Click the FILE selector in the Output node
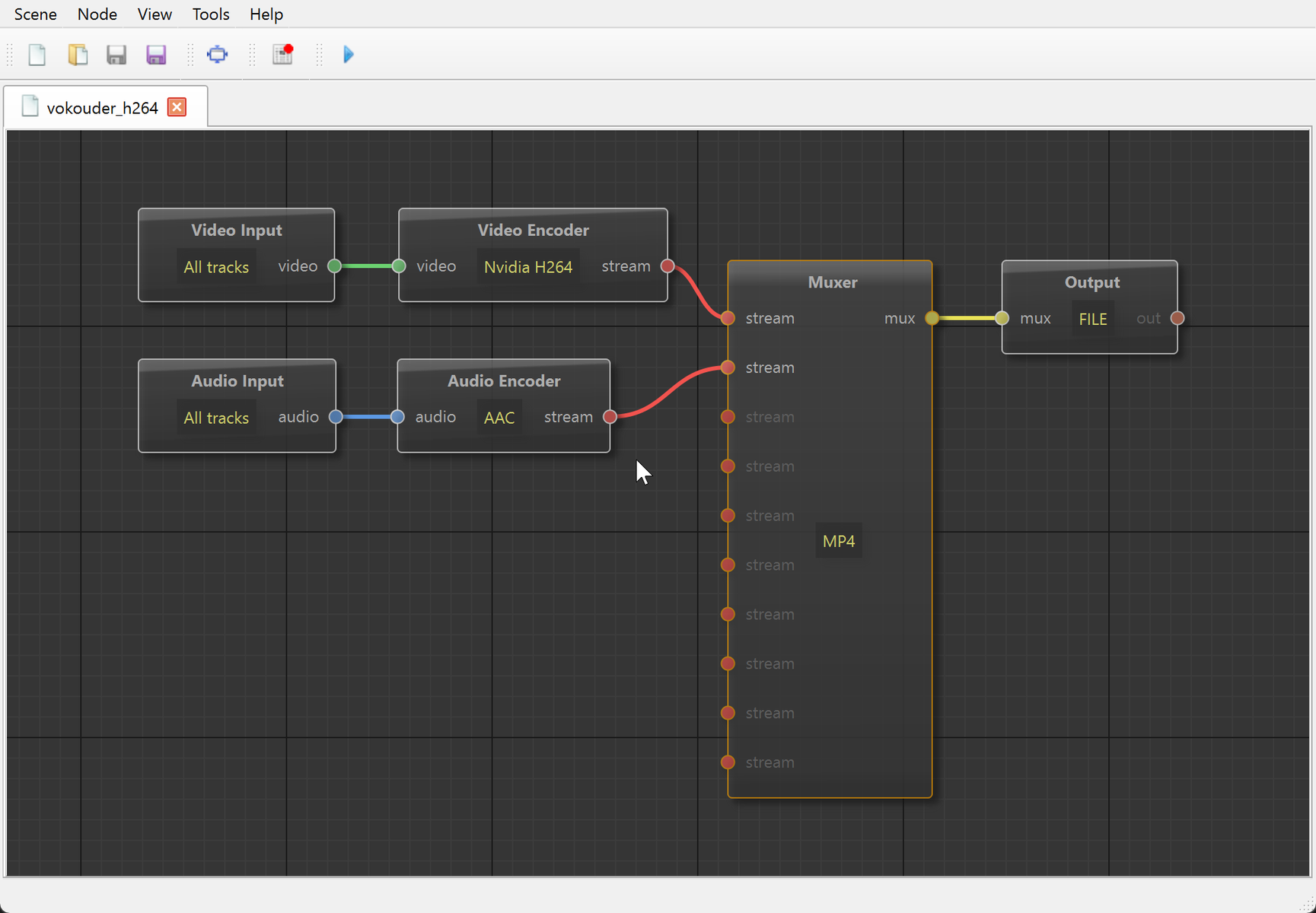Screen dimensions: 1316x913 pyautogui.click(x=1092, y=320)
